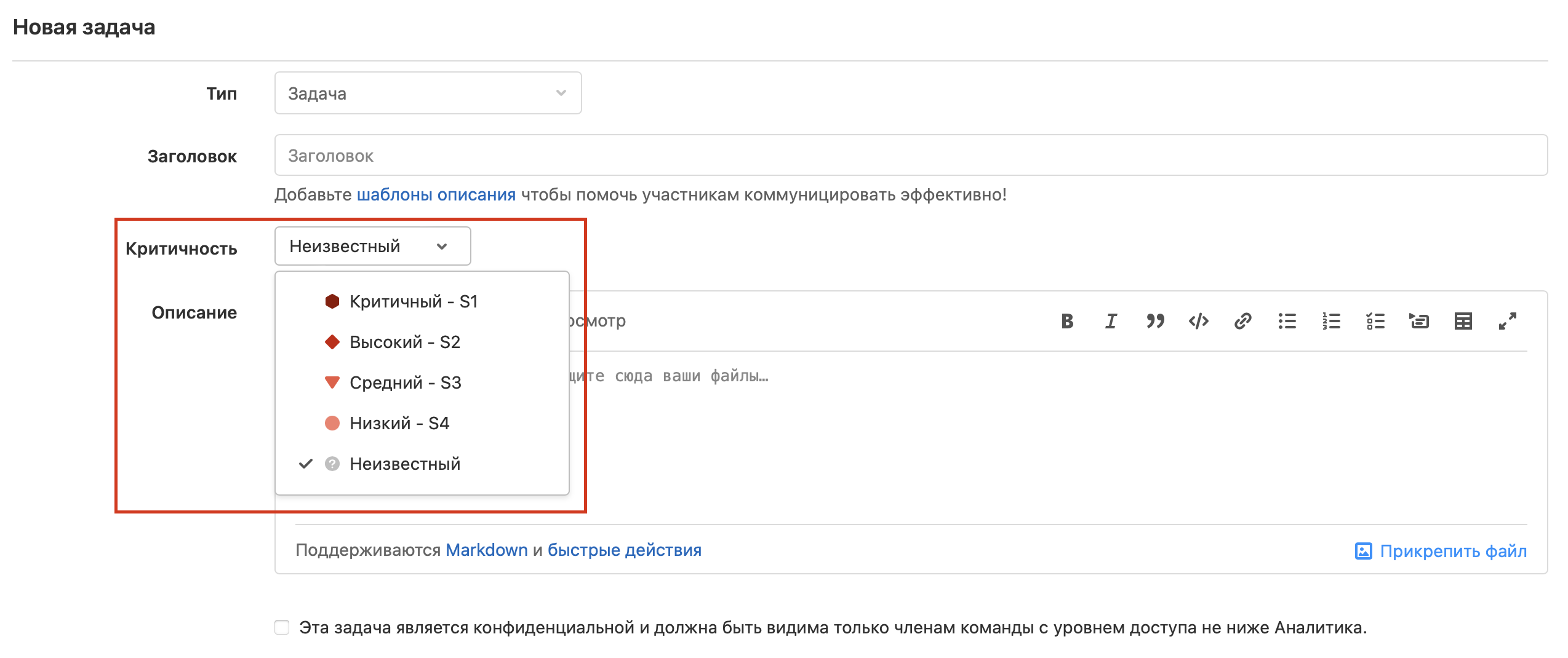Add a hyperlink via the link icon
This screenshot has height=658, width=1568.
click(1243, 321)
